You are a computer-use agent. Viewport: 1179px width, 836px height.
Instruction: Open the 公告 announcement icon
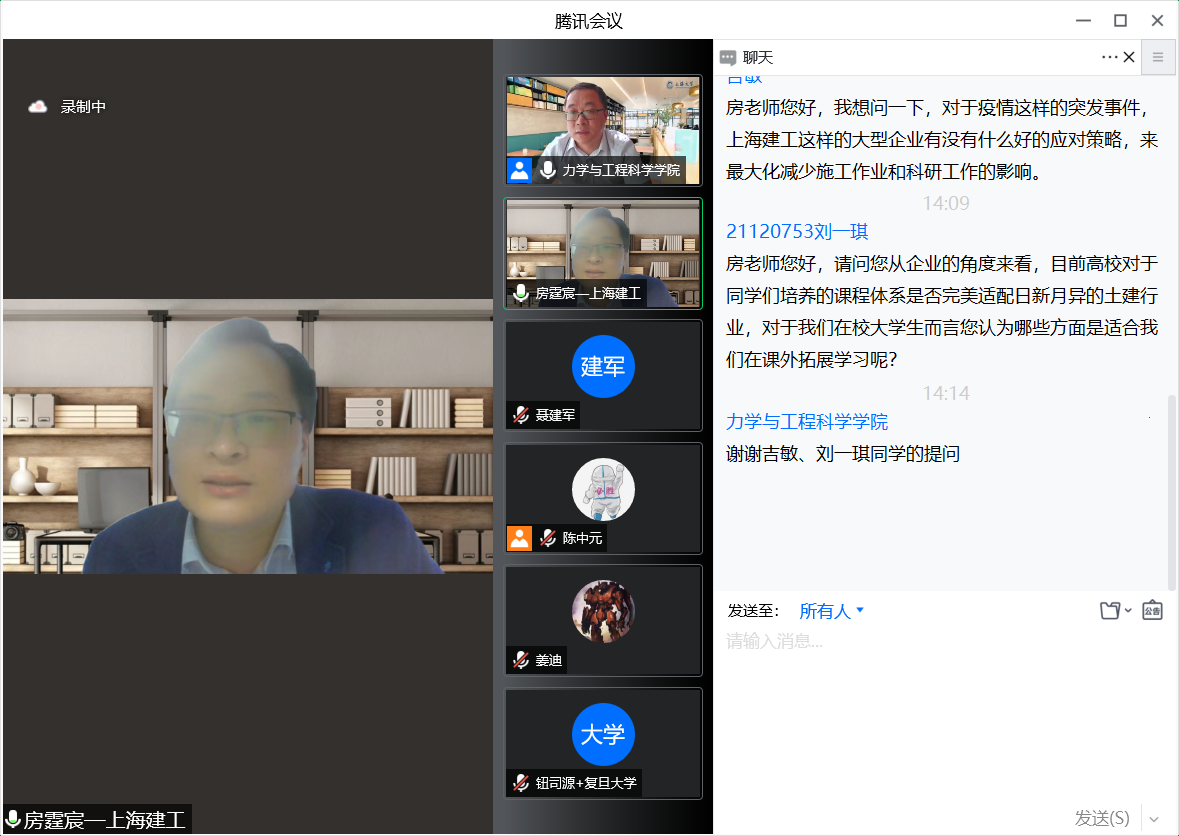coord(1152,610)
